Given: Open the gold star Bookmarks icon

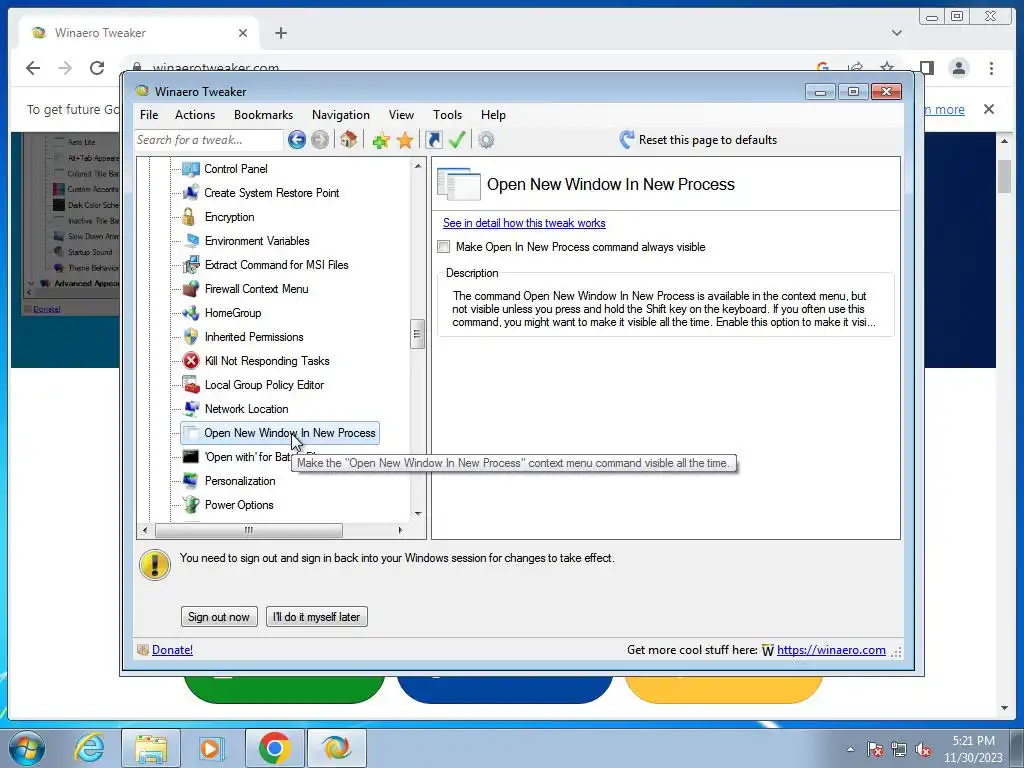Looking at the screenshot, I should [405, 140].
